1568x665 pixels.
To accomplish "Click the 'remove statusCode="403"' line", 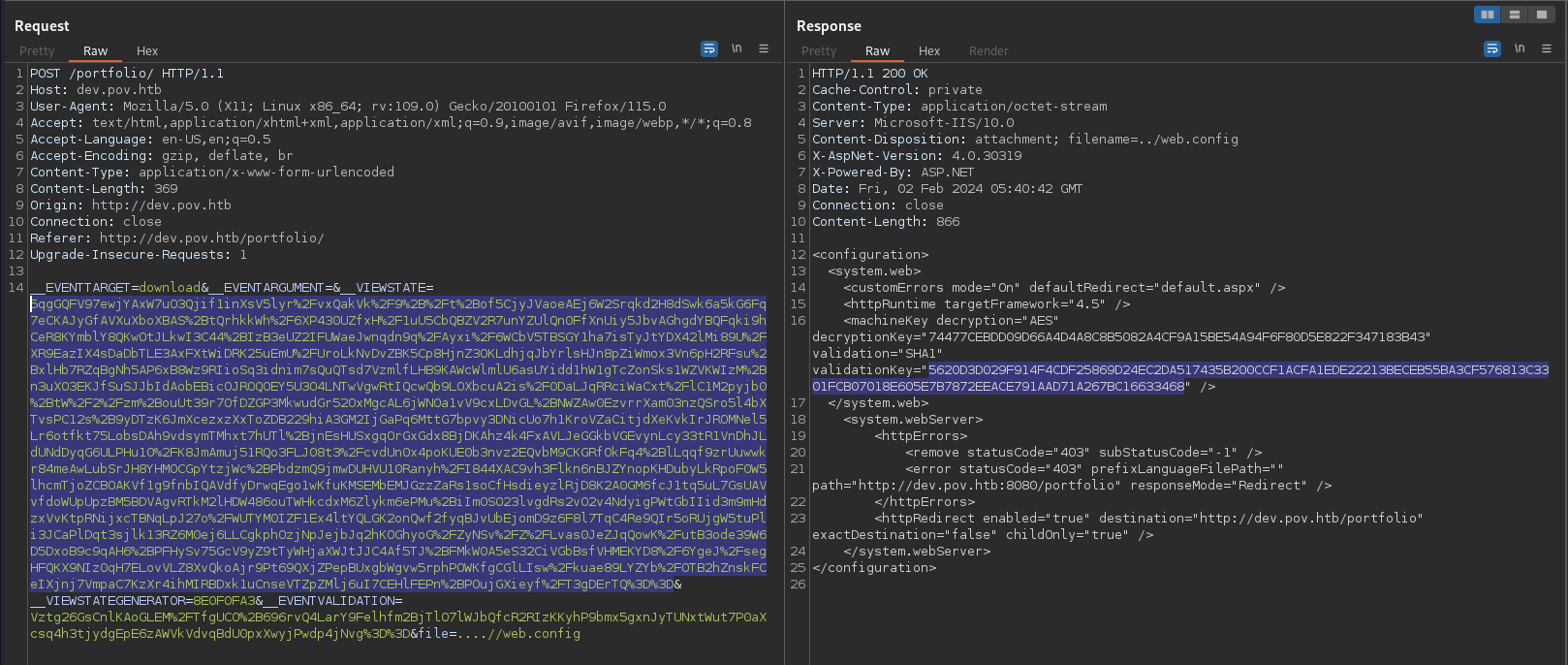I will [1083, 452].
